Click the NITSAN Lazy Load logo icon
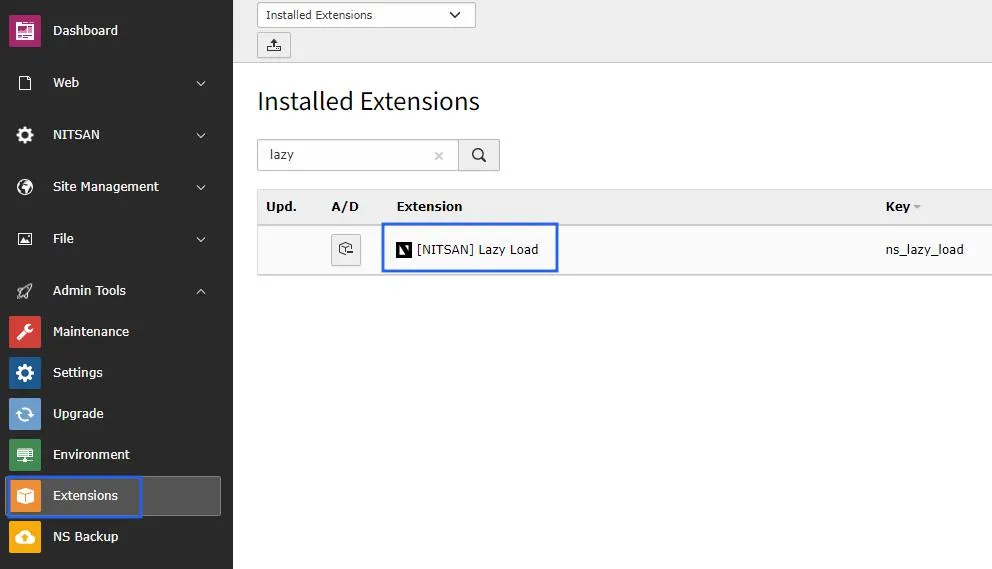The width and height of the screenshot is (992, 569). click(x=404, y=249)
